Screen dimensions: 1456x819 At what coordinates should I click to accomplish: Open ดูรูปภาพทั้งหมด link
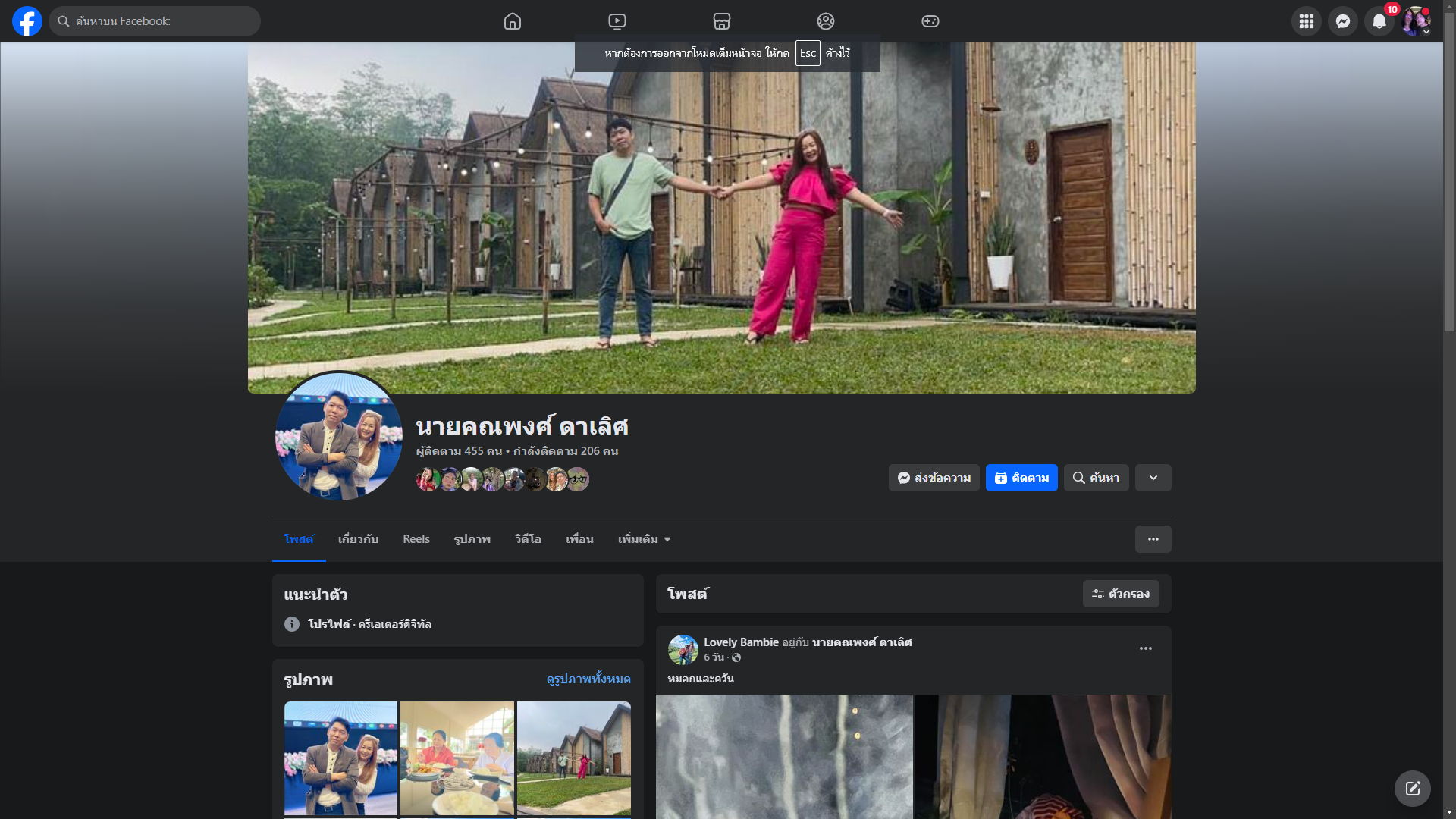pyautogui.click(x=588, y=679)
